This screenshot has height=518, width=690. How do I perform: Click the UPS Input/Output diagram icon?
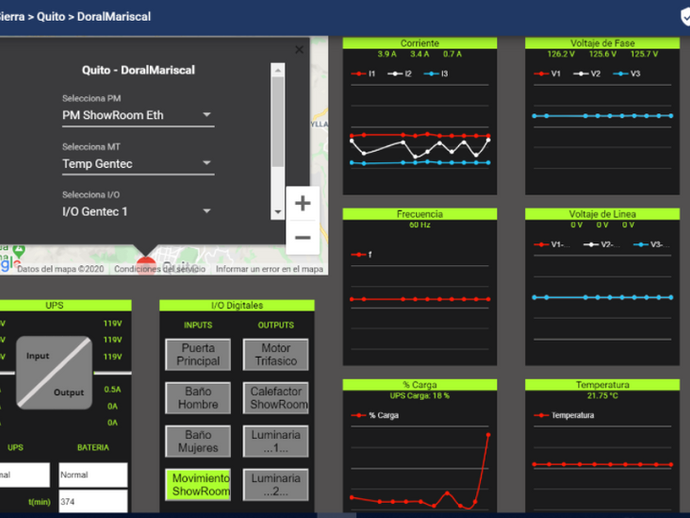click(x=54, y=373)
